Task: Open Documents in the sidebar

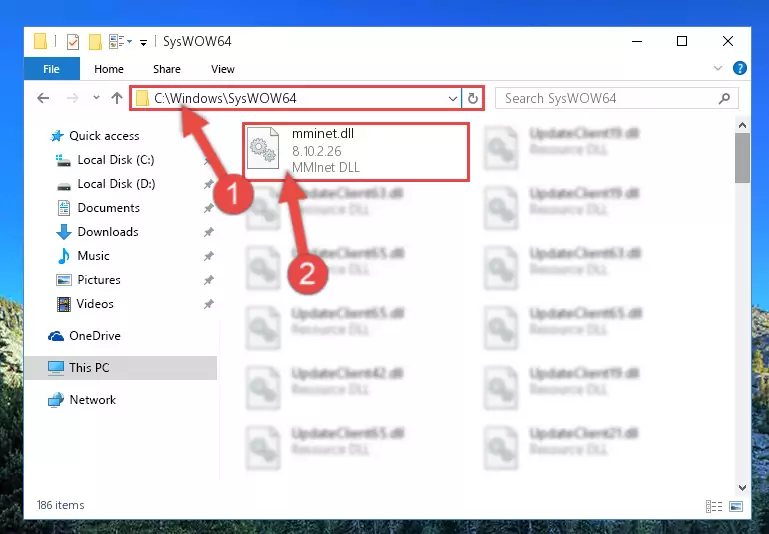Action: [x=108, y=207]
